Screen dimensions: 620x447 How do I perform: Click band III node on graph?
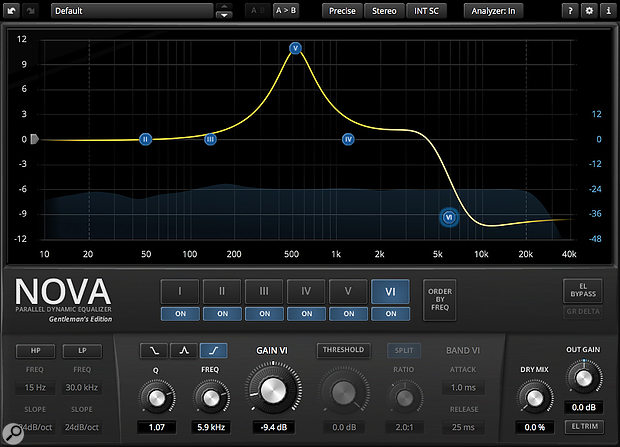click(x=210, y=139)
